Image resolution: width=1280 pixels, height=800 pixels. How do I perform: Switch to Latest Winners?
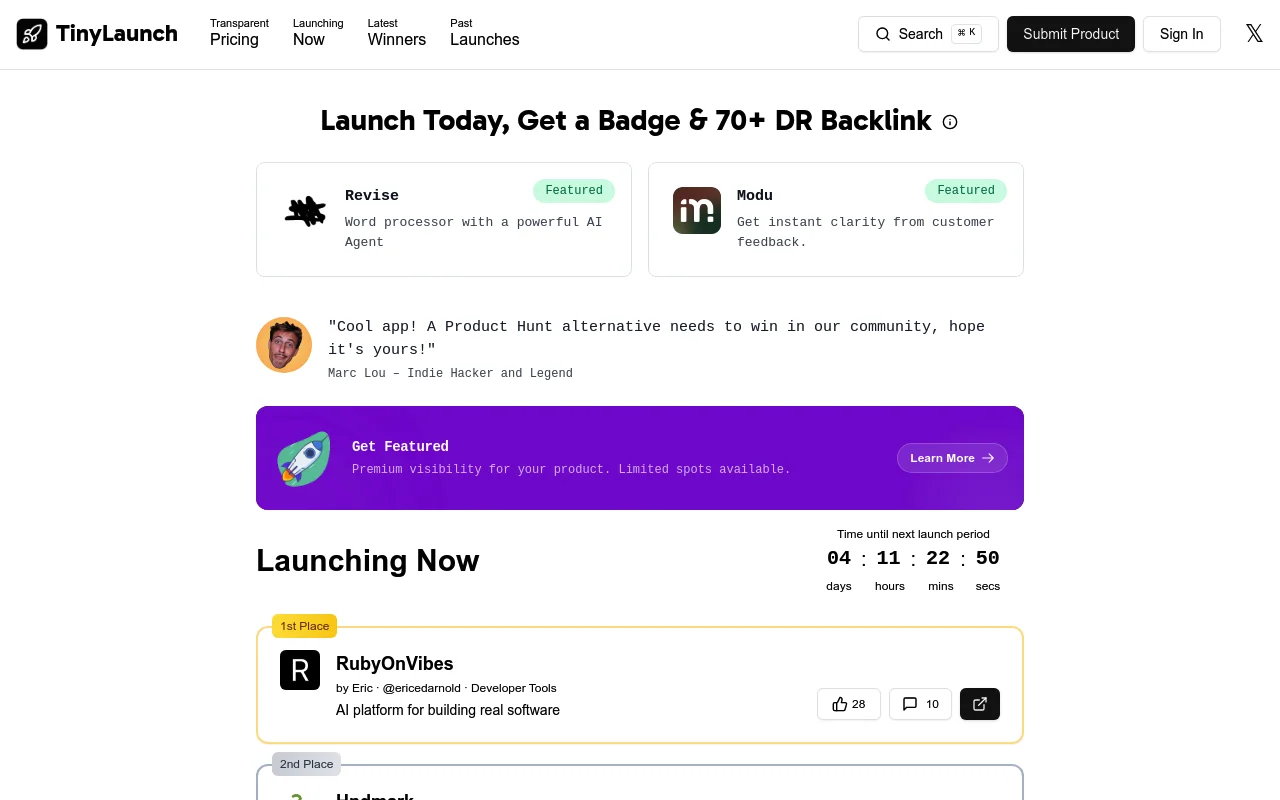(x=396, y=33)
